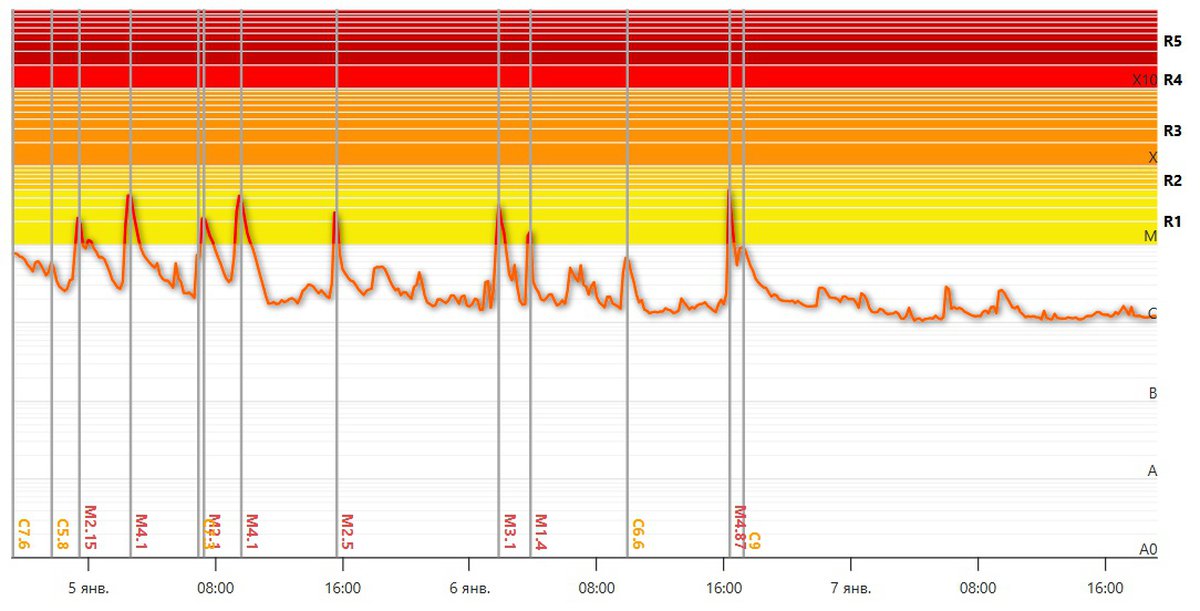Click the C6.6 flare marker label
The image size is (1200, 611).
pyautogui.click(x=637, y=534)
